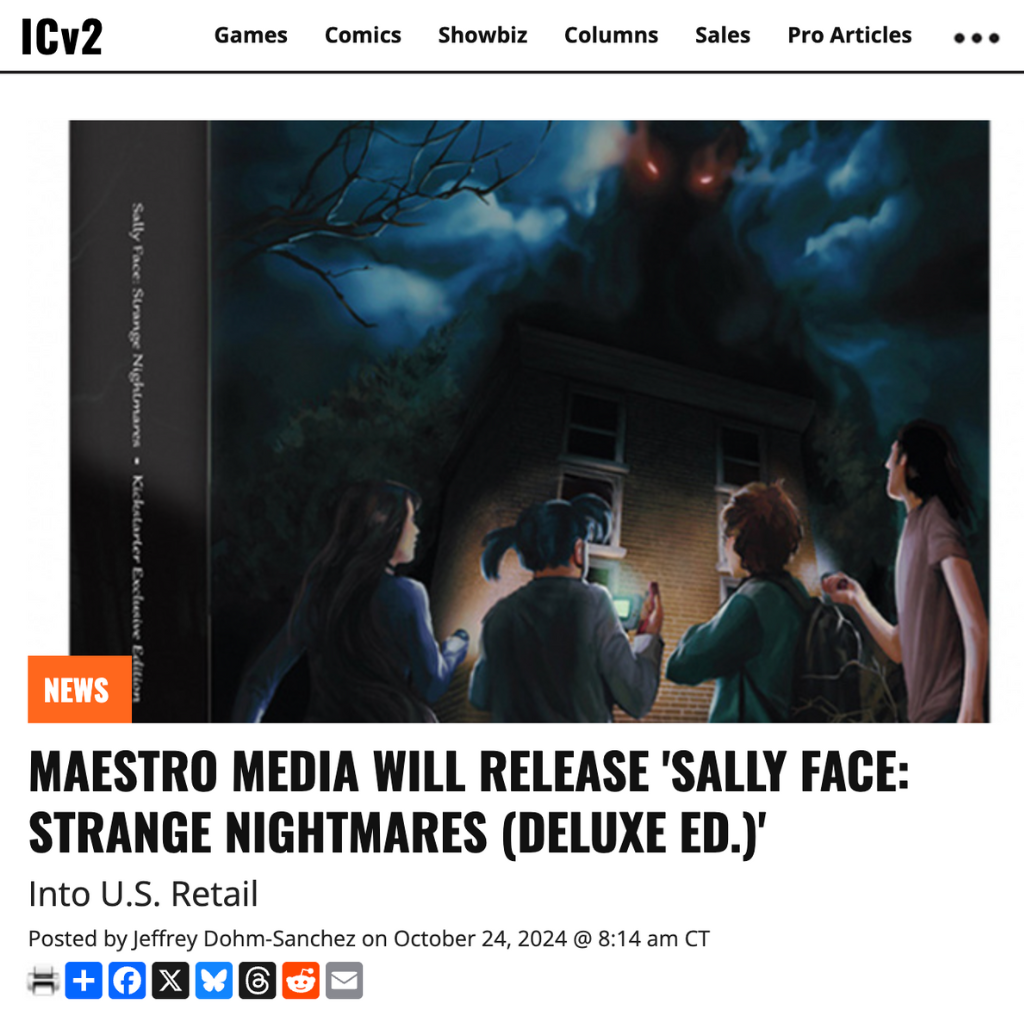Image resolution: width=1024 pixels, height=1024 pixels.
Task: Open the blue plus share icon
Action: pos(84,980)
